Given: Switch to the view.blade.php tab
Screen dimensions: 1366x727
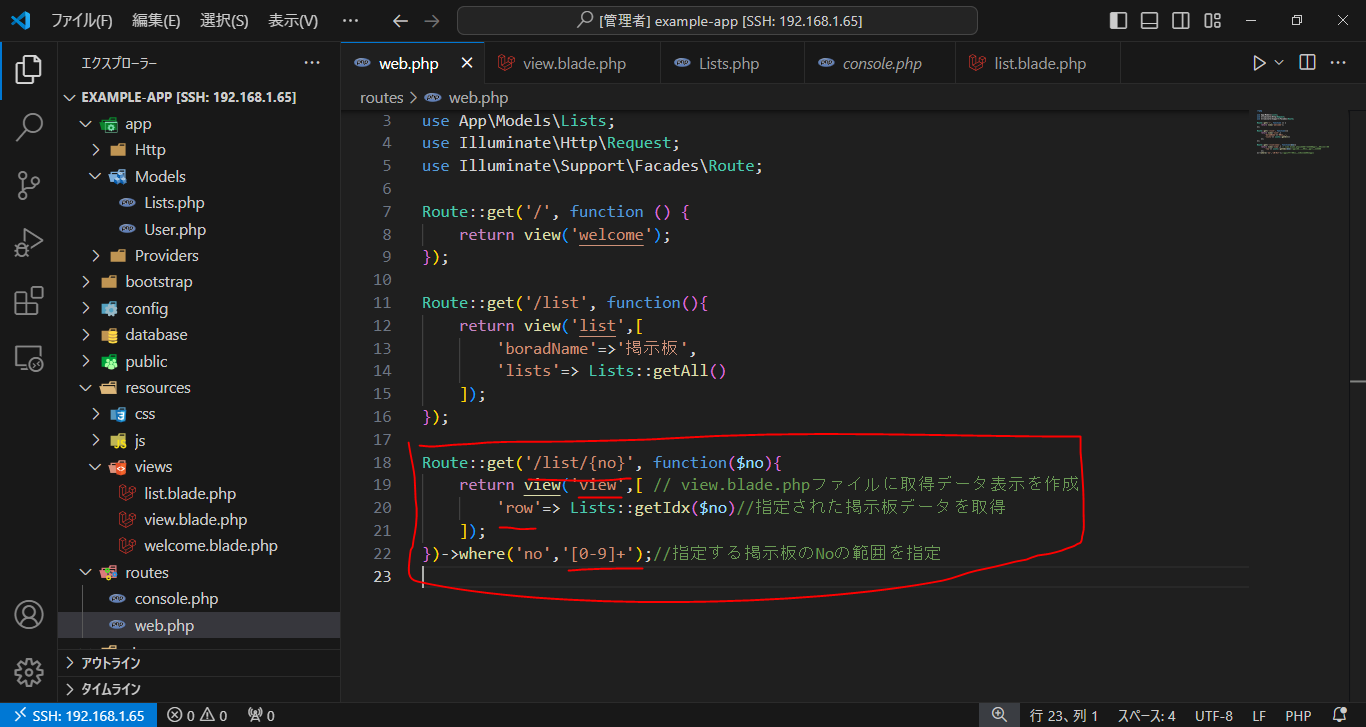Looking at the screenshot, I should 573,63.
